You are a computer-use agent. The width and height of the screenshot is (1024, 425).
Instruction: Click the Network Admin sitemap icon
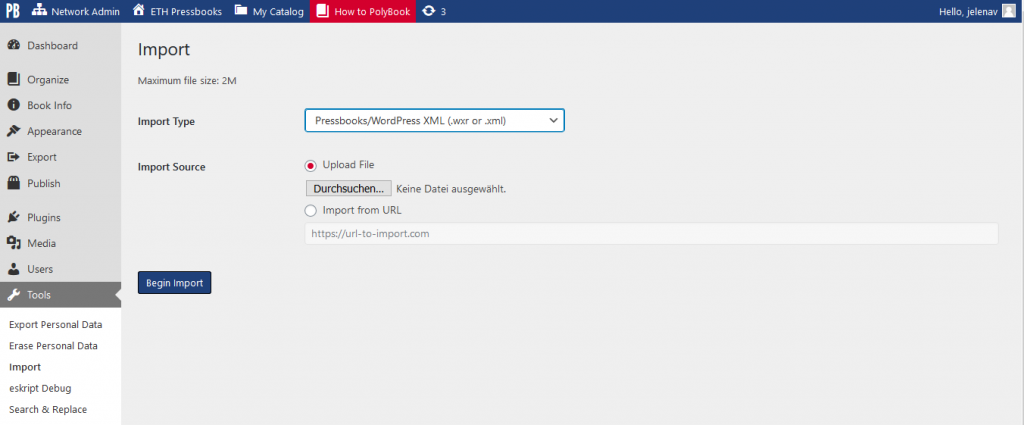(x=39, y=11)
